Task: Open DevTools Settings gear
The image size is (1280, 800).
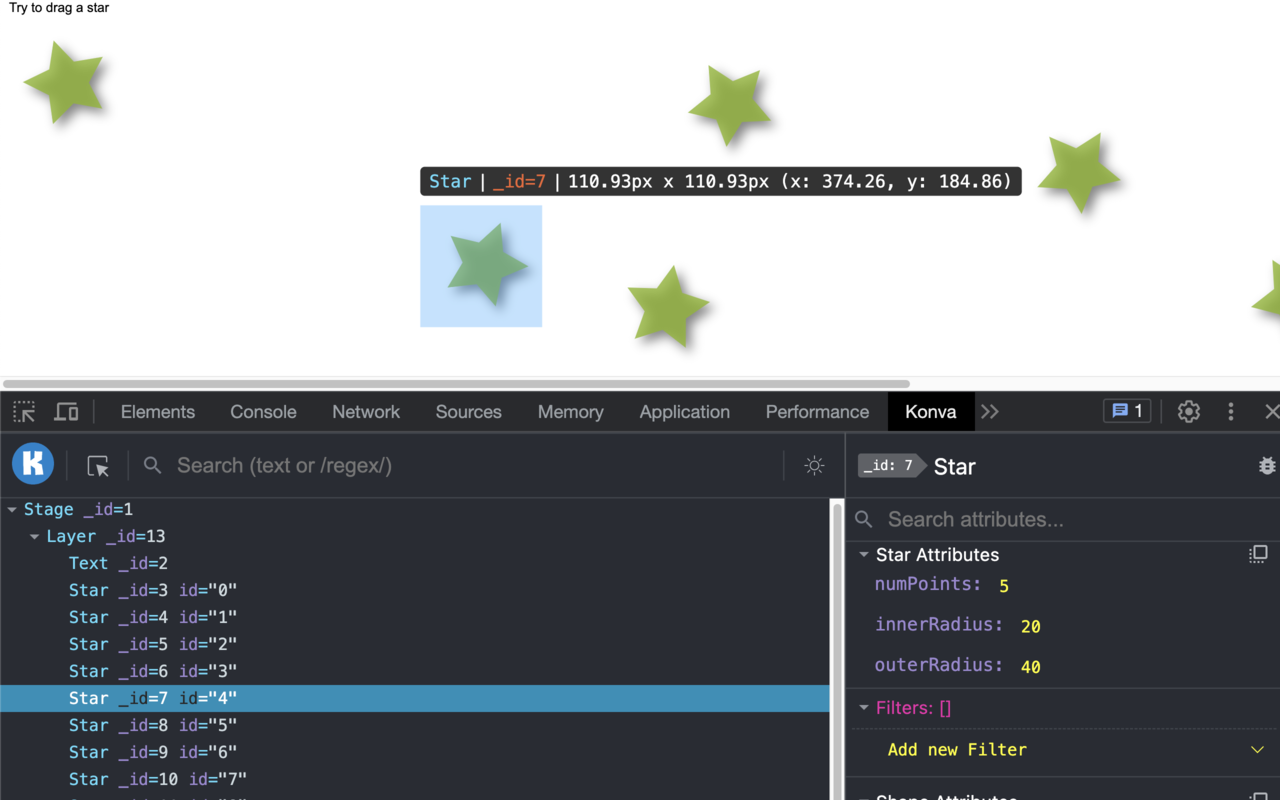Action: click(x=1188, y=411)
